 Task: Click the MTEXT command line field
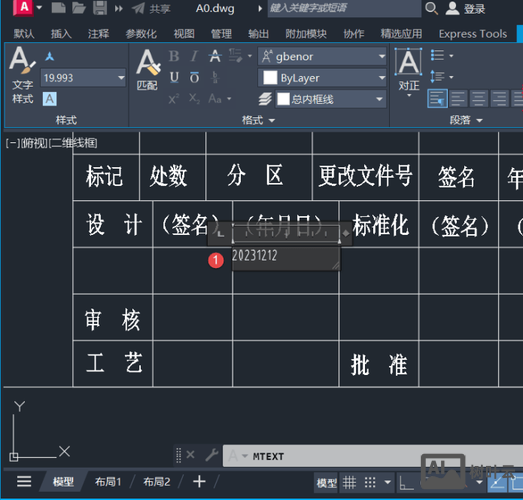(373, 456)
